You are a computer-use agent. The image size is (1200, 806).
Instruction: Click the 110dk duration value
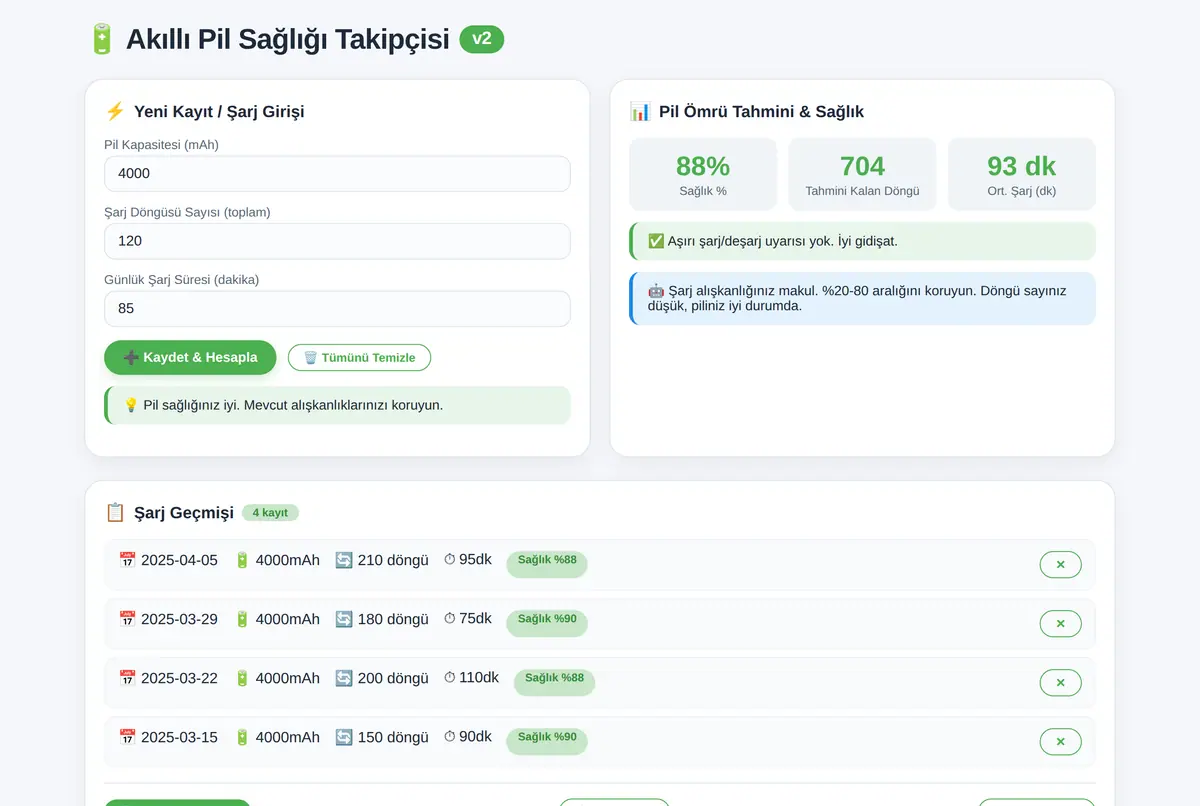tap(479, 678)
